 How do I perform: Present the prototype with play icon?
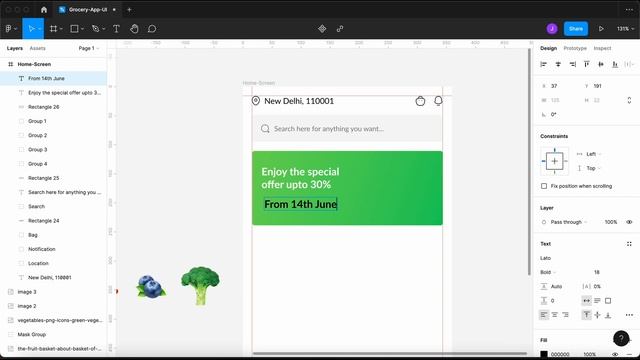pyautogui.click(x=601, y=29)
